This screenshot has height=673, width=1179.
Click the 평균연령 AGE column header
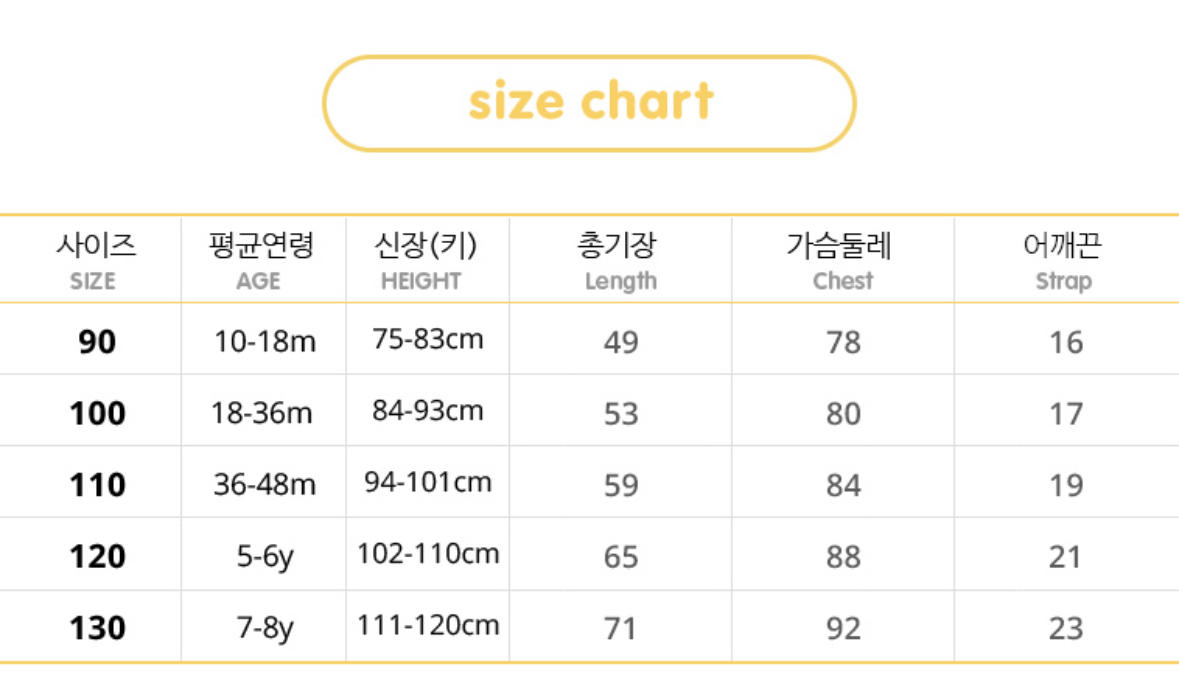coord(260,260)
